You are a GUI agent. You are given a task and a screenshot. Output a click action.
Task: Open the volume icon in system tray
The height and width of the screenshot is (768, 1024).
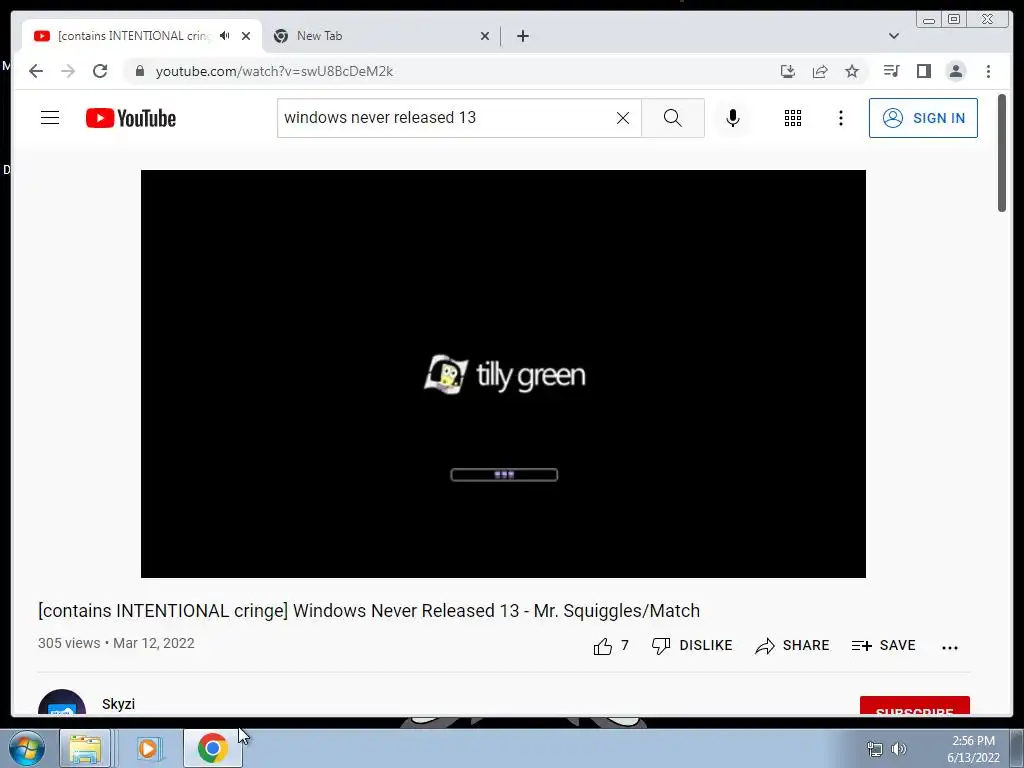click(899, 749)
